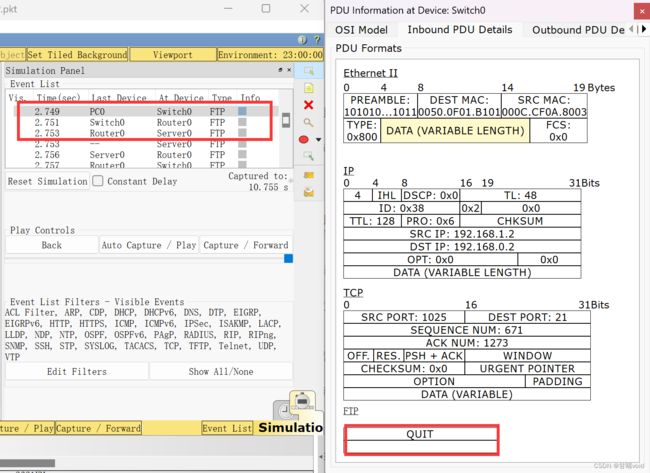Activate the red X Delete tool
Viewport: 650px width, 473px height.
pyautogui.click(x=308, y=105)
